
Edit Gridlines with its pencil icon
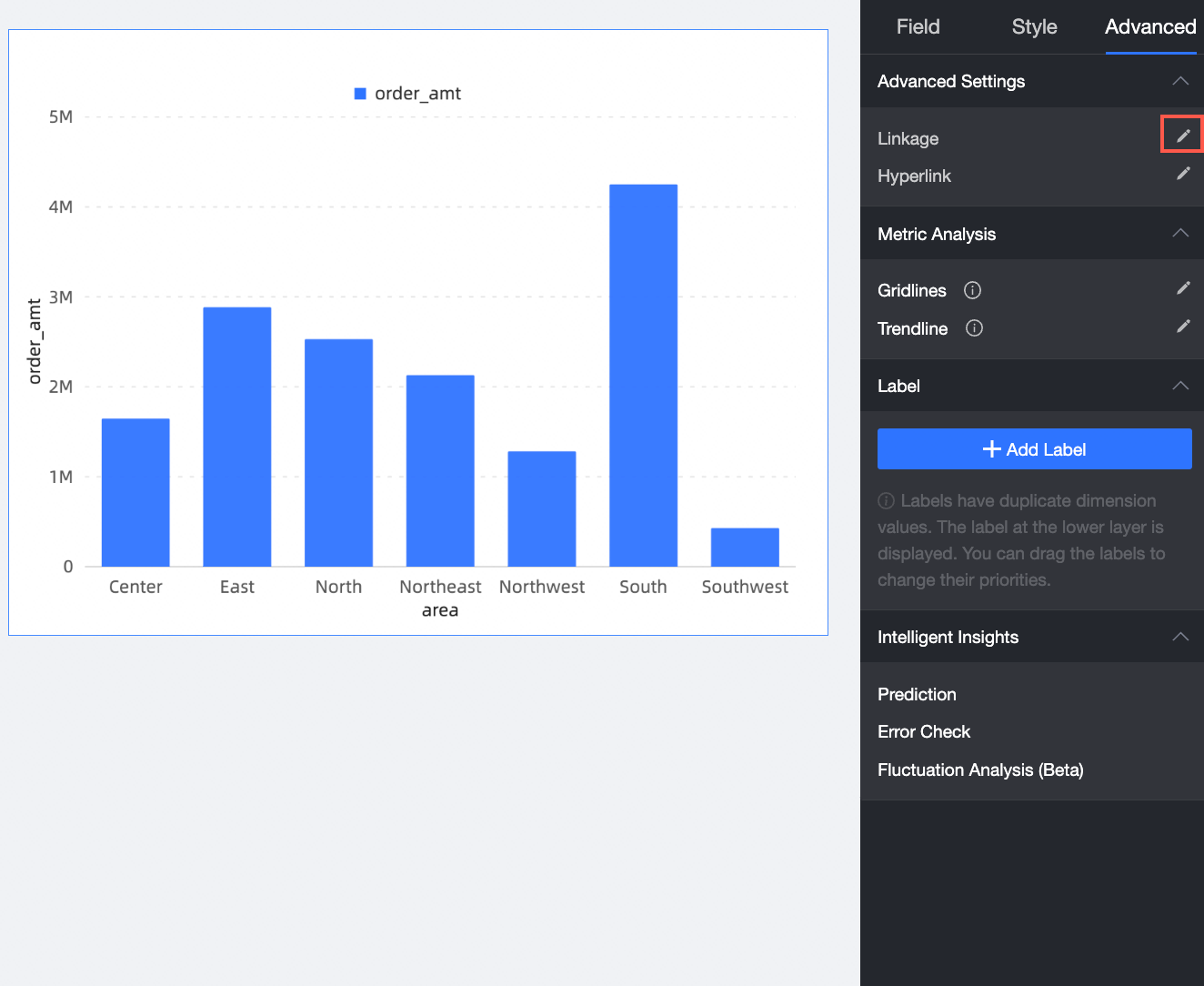coord(1183,287)
